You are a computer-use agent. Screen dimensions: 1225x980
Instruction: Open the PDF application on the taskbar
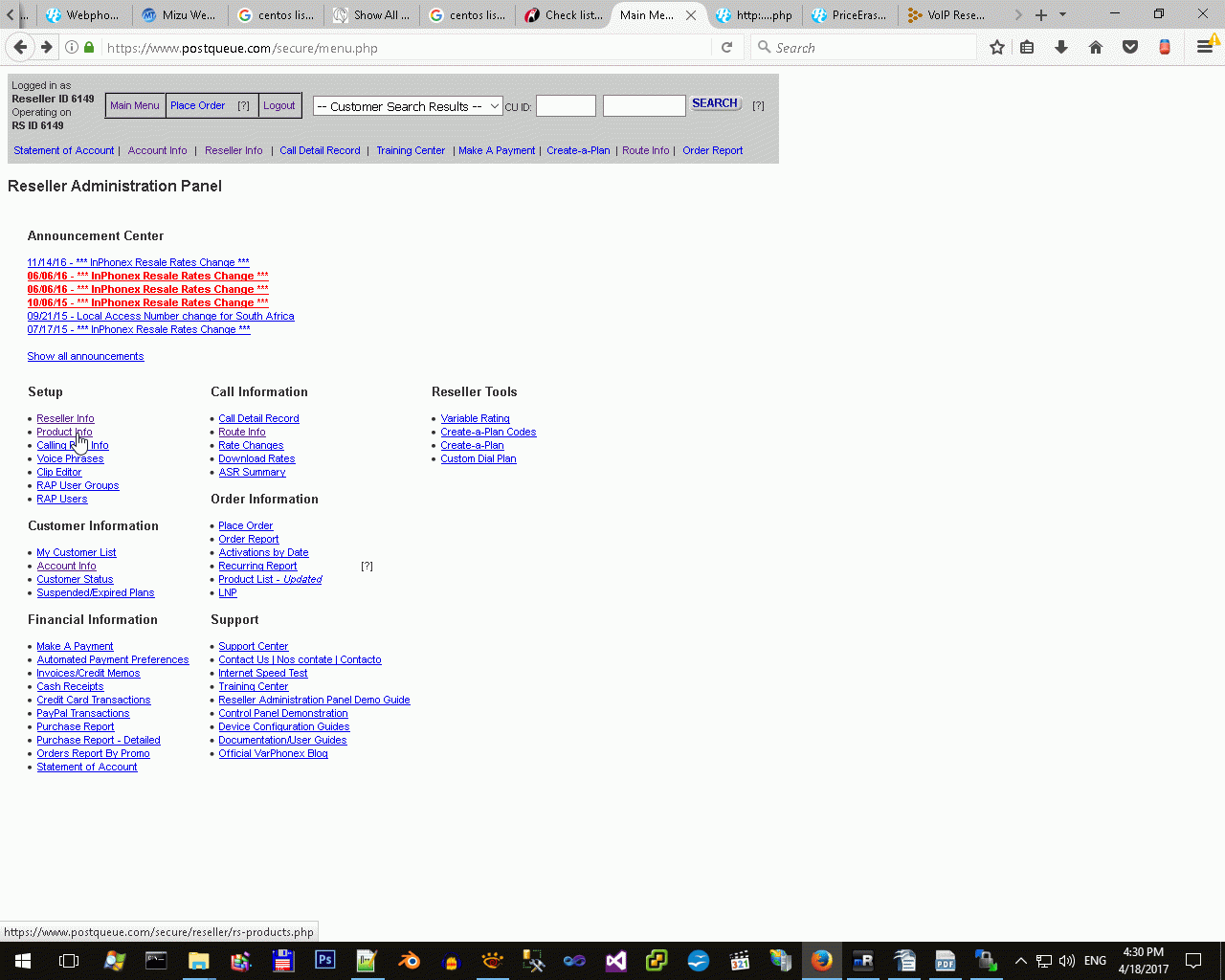tap(946, 960)
